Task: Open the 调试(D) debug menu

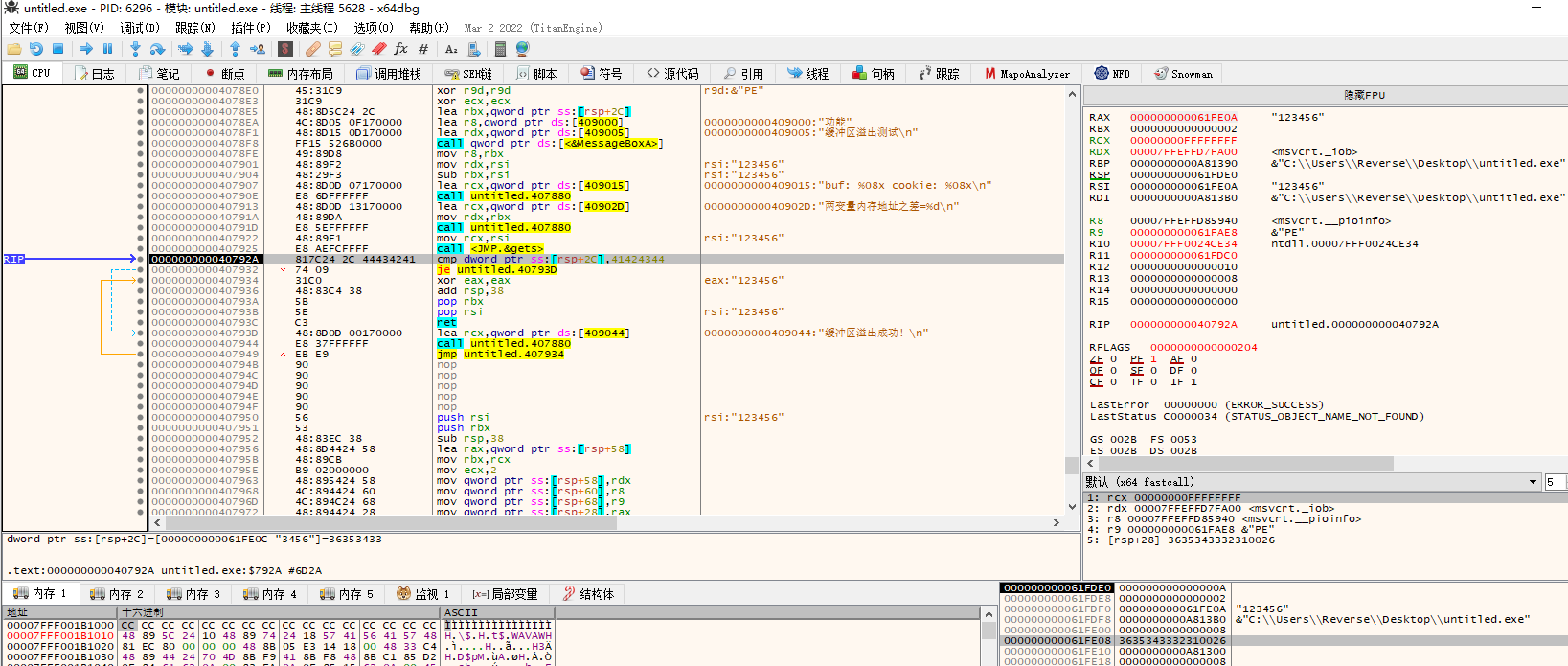Action: (x=139, y=28)
